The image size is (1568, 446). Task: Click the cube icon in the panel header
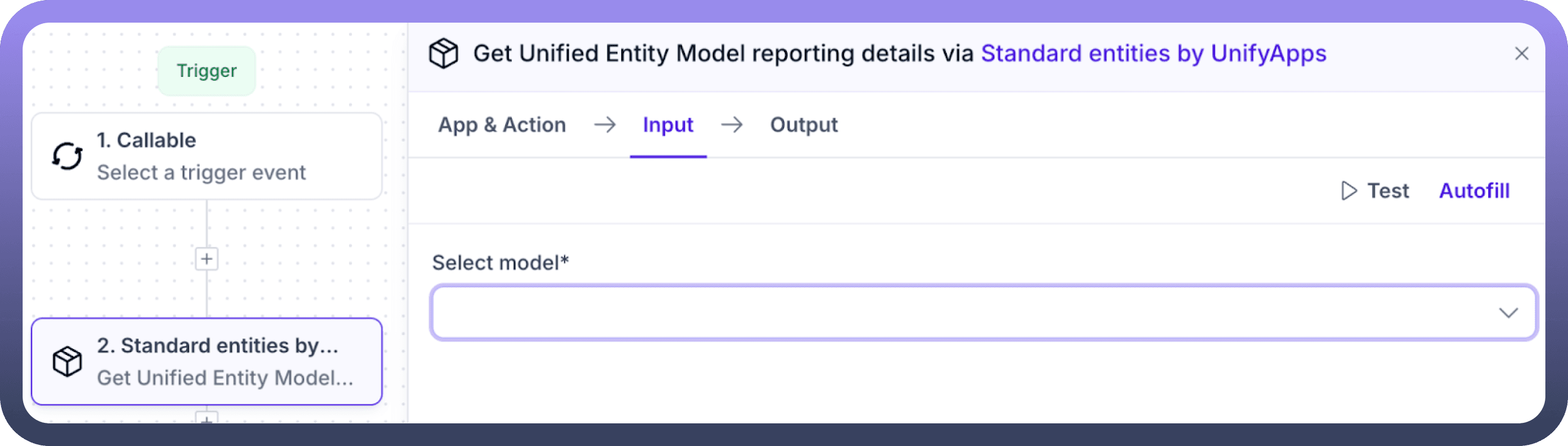(443, 54)
